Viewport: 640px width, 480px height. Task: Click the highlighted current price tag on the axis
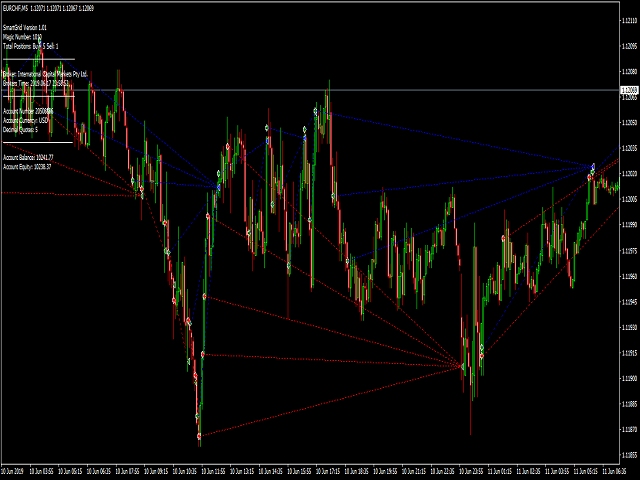pyautogui.click(x=629, y=90)
